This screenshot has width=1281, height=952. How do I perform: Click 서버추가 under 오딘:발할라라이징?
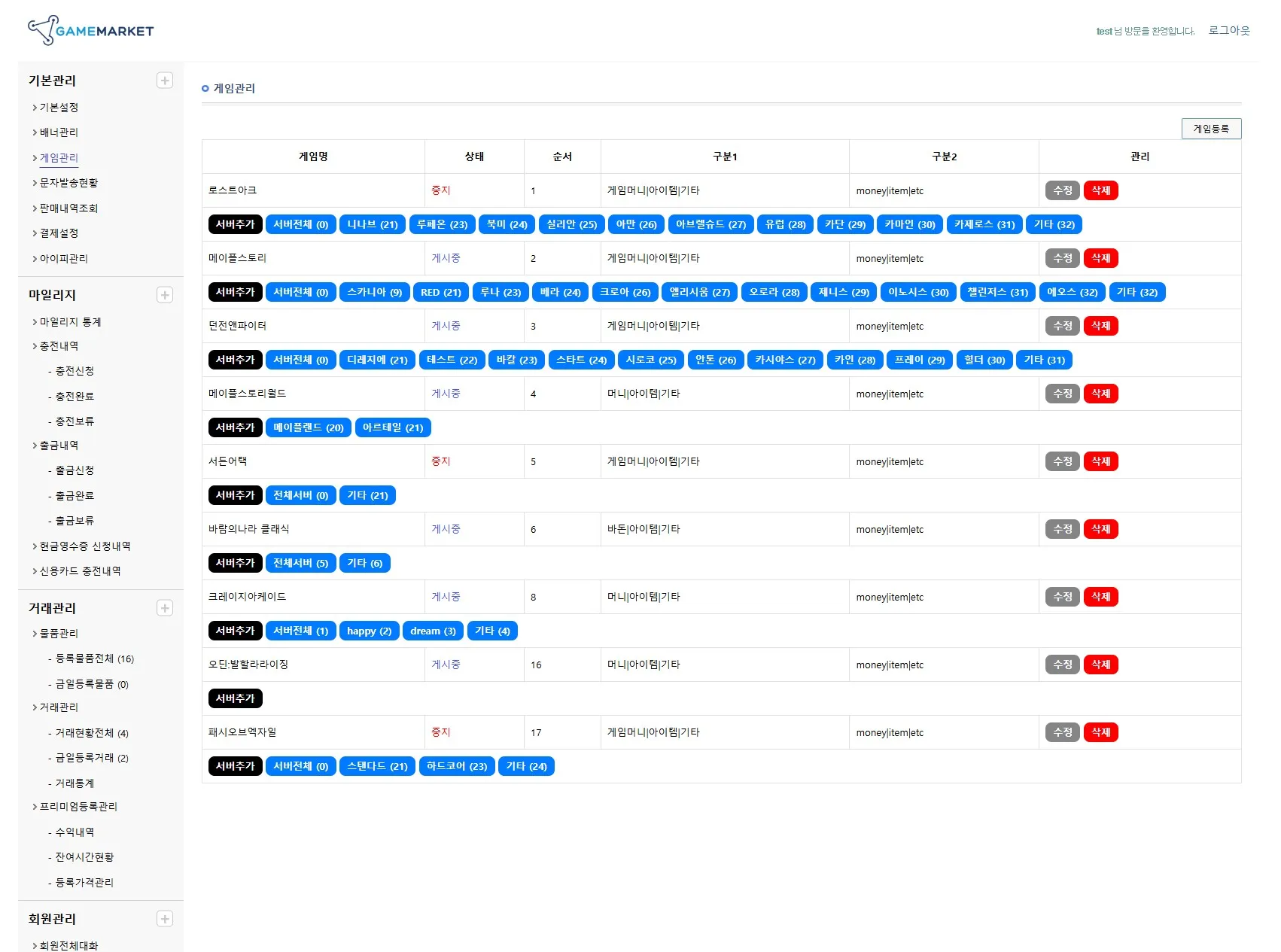[x=235, y=698]
